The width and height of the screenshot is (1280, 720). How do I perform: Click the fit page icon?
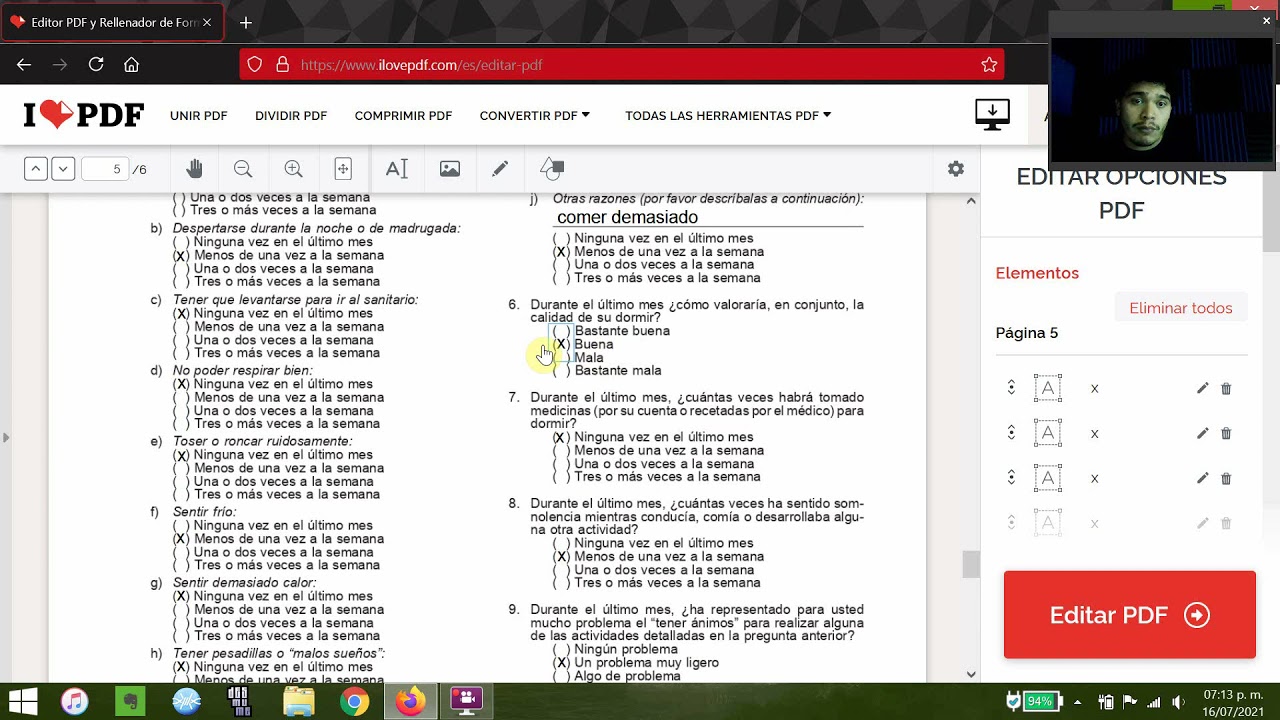point(343,169)
